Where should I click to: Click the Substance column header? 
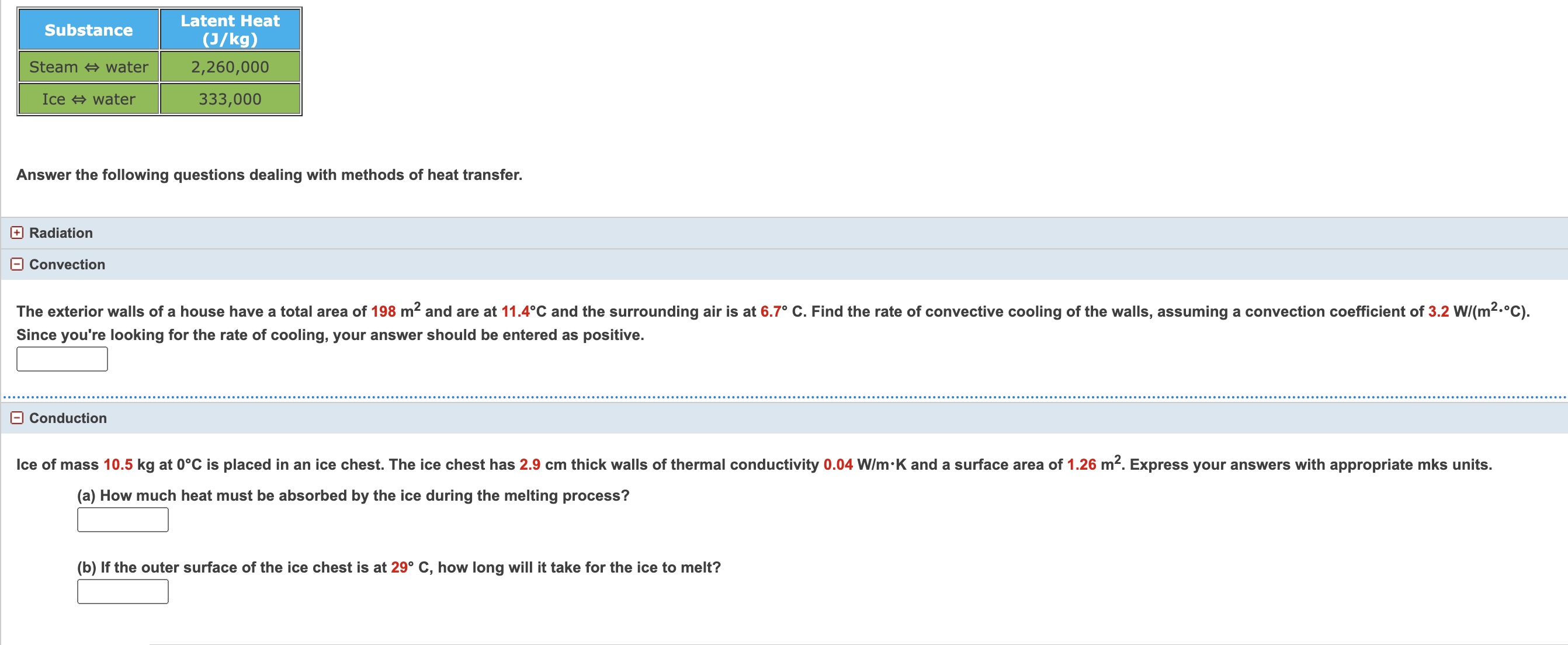pos(88,29)
